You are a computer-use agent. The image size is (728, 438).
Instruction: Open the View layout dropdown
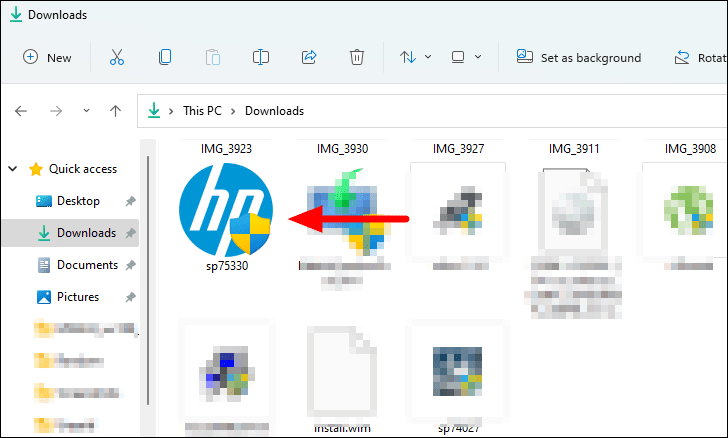pos(466,57)
